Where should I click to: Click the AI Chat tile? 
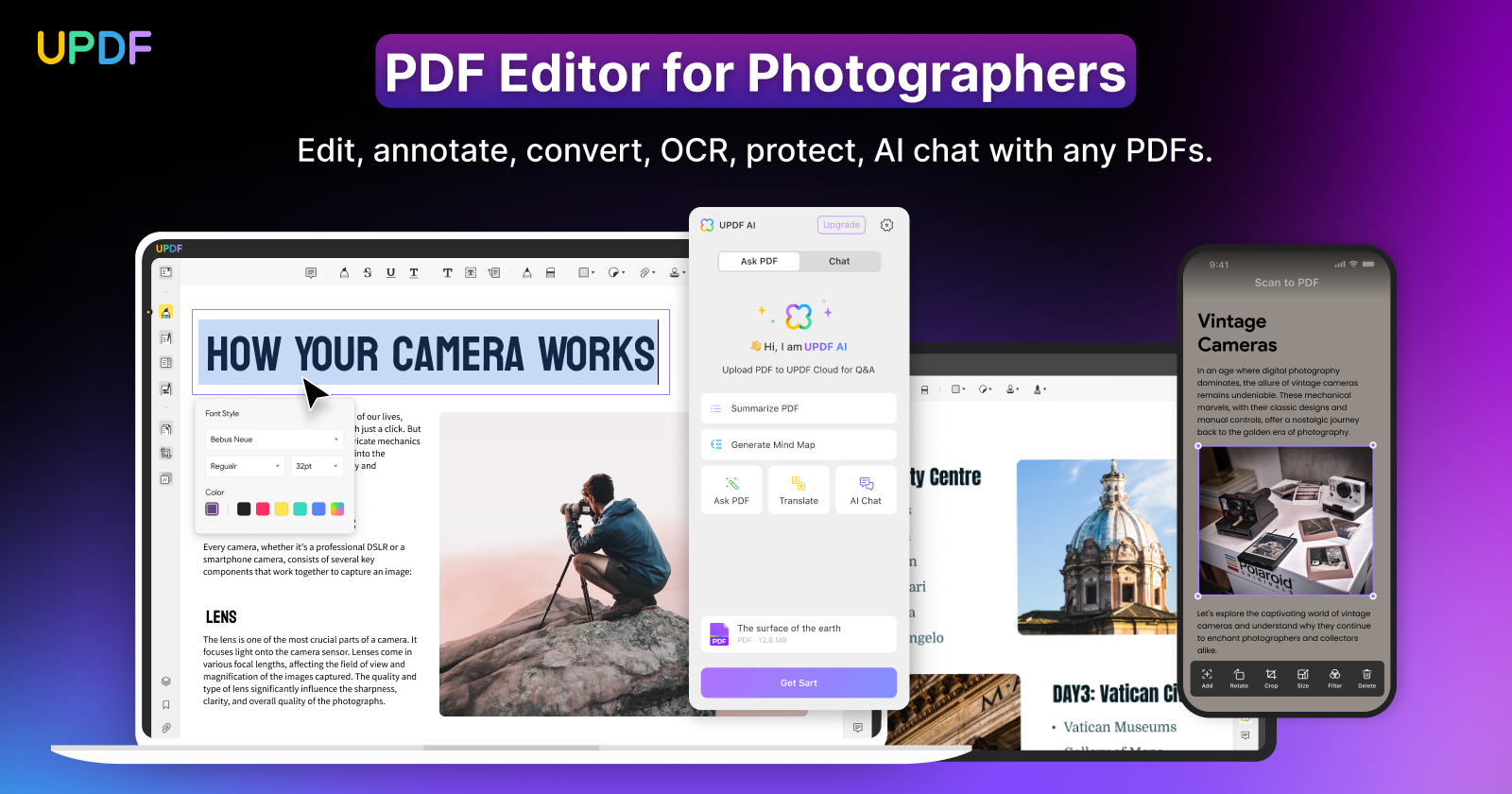(x=866, y=490)
